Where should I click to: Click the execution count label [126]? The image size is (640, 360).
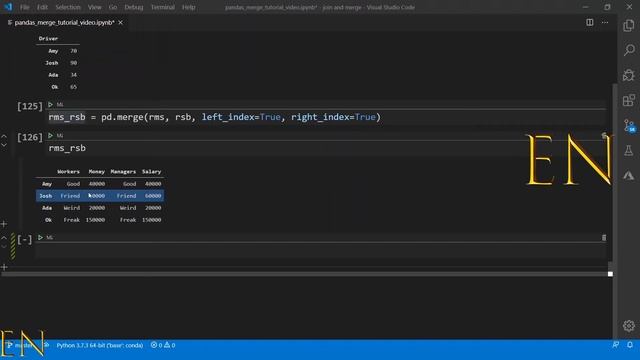30,137
